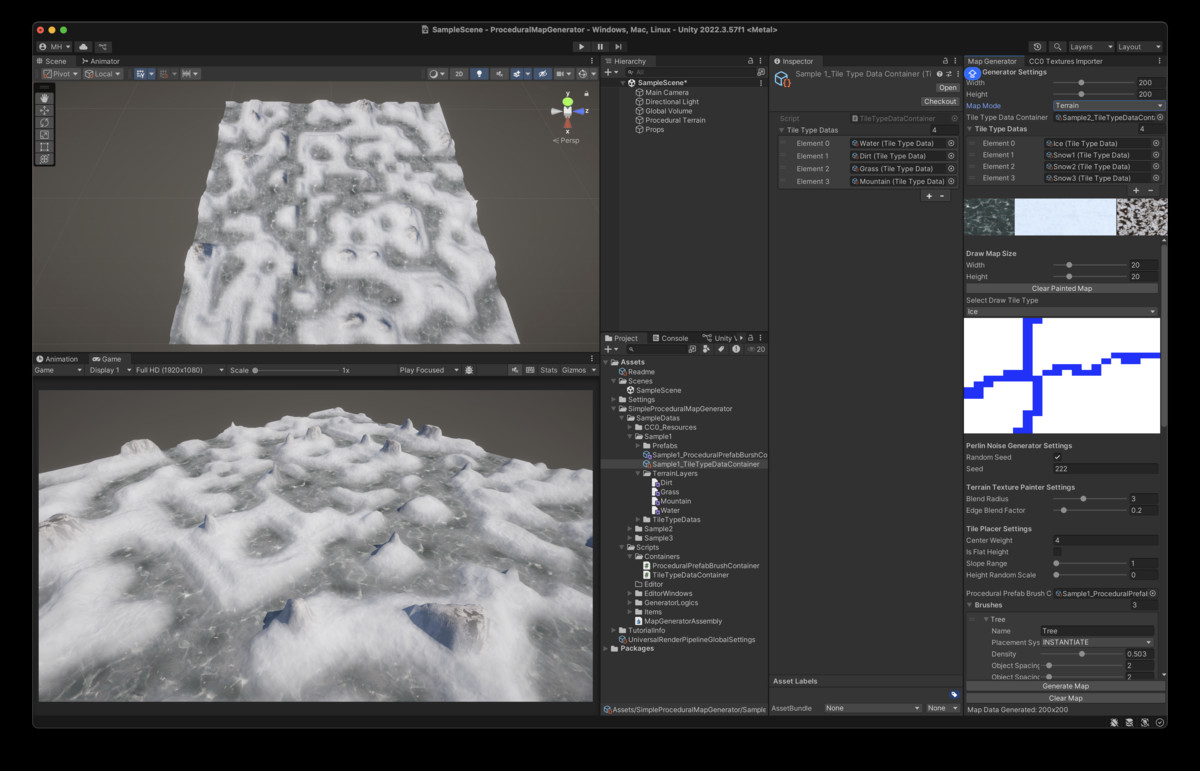Toggle the Inspector lock icon

[947, 61]
